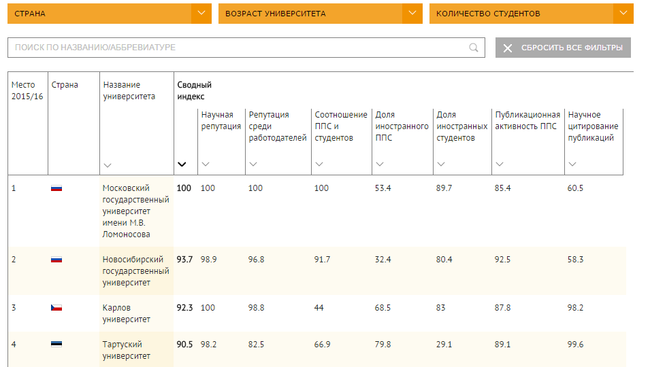Viewport: 650px width, 367px height.
Task: Sort by Репутация среди работодателей chevron
Action: 253,164
